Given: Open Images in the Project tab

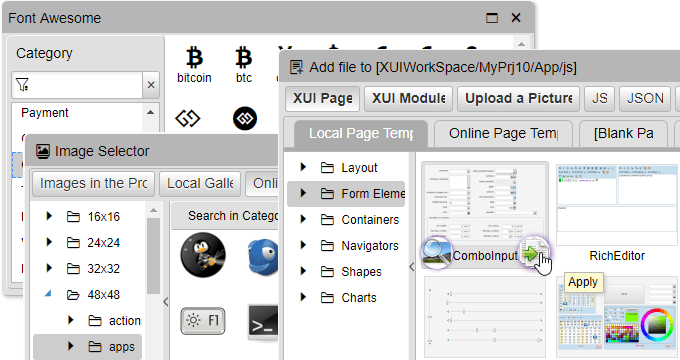Looking at the screenshot, I should (93, 183).
